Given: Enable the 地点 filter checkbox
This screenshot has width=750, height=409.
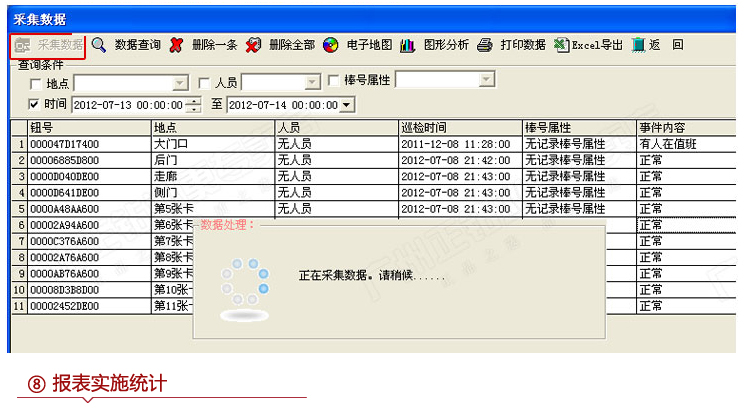Looking at the screenshot, I should pyautogui.click(x=35, y=84).
